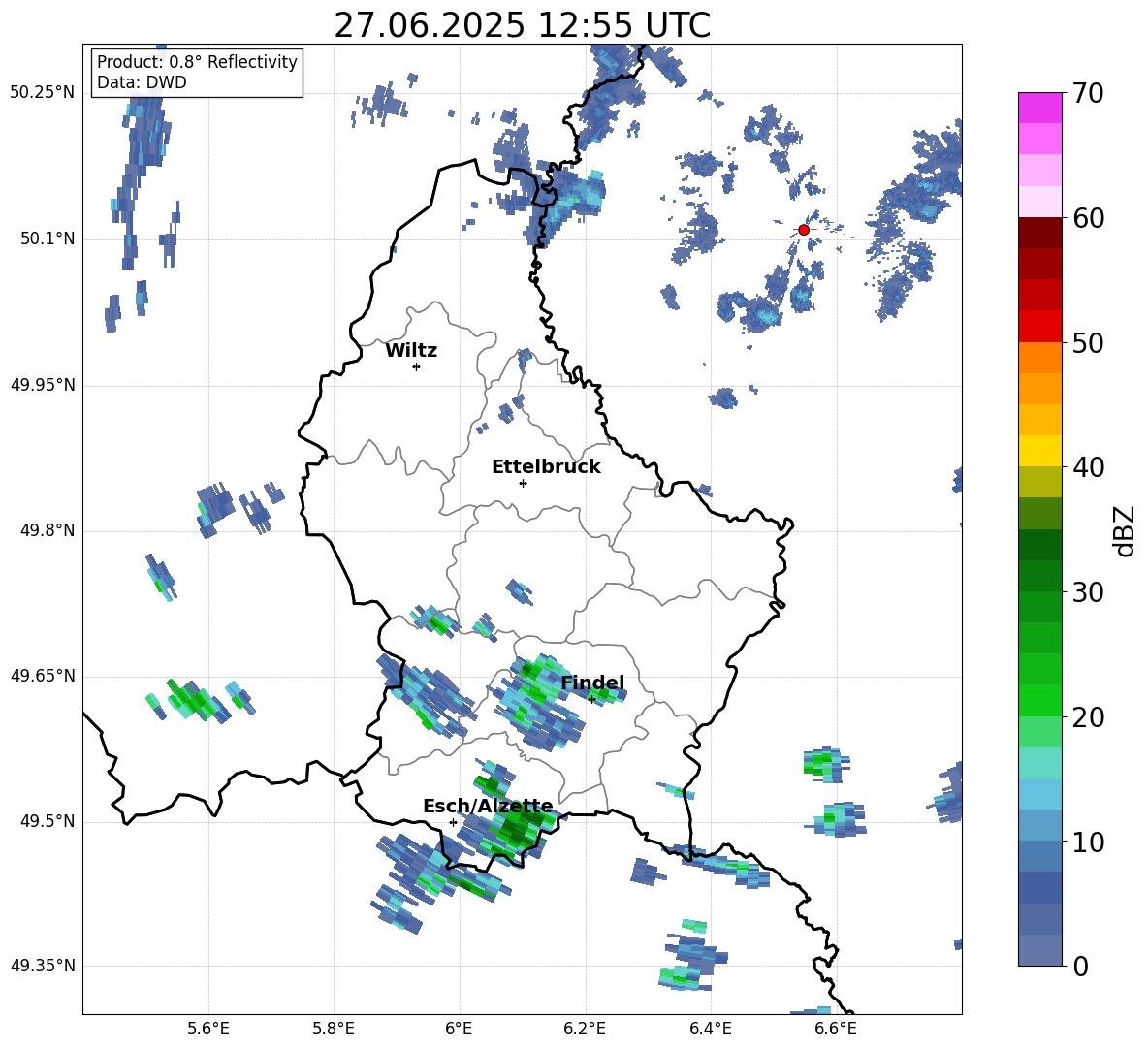This screenshot has height=1048, width=1148.
Task: Click the 49.65°N latitude label
Action: 42,676
